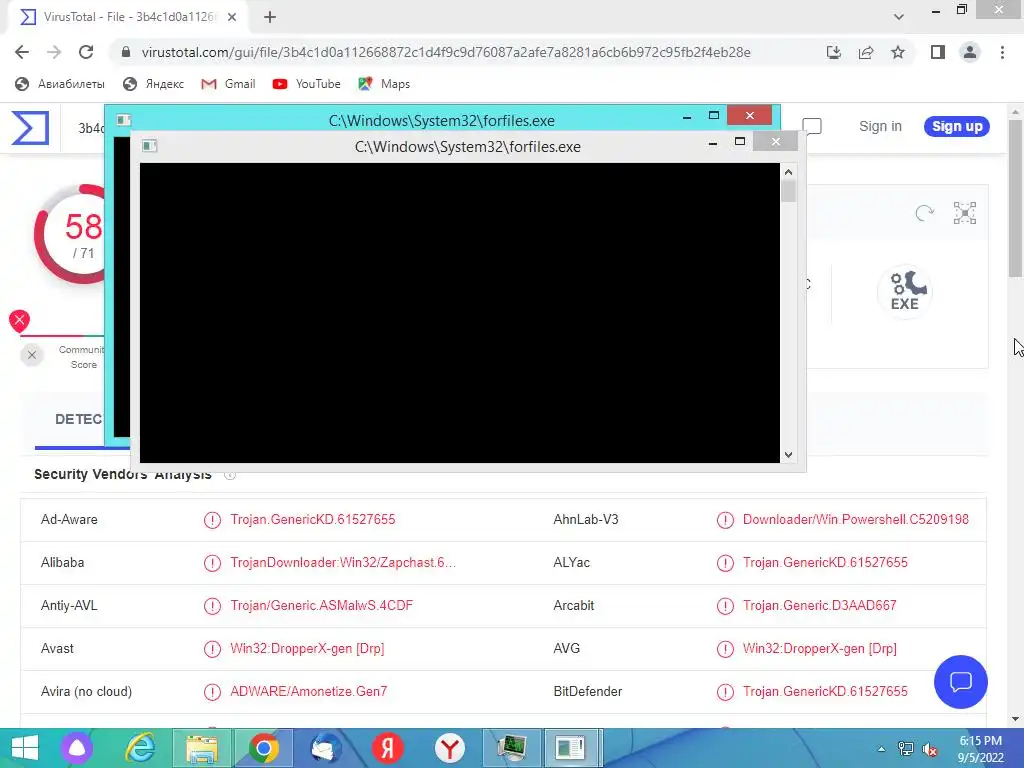
Task: Expand the tab search chevron
Action: pos(899,17)
